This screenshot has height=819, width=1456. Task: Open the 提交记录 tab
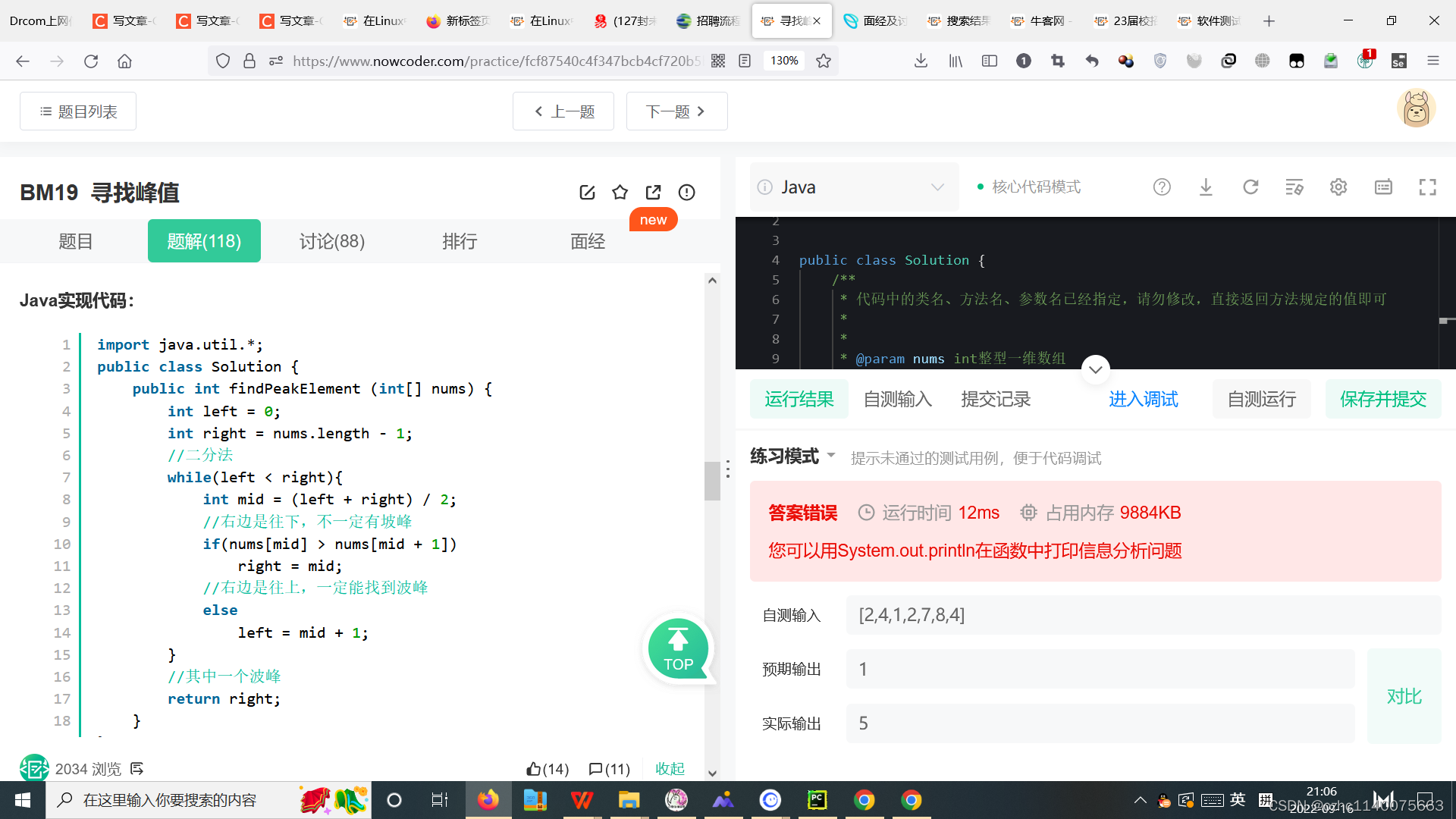point(996,399)
